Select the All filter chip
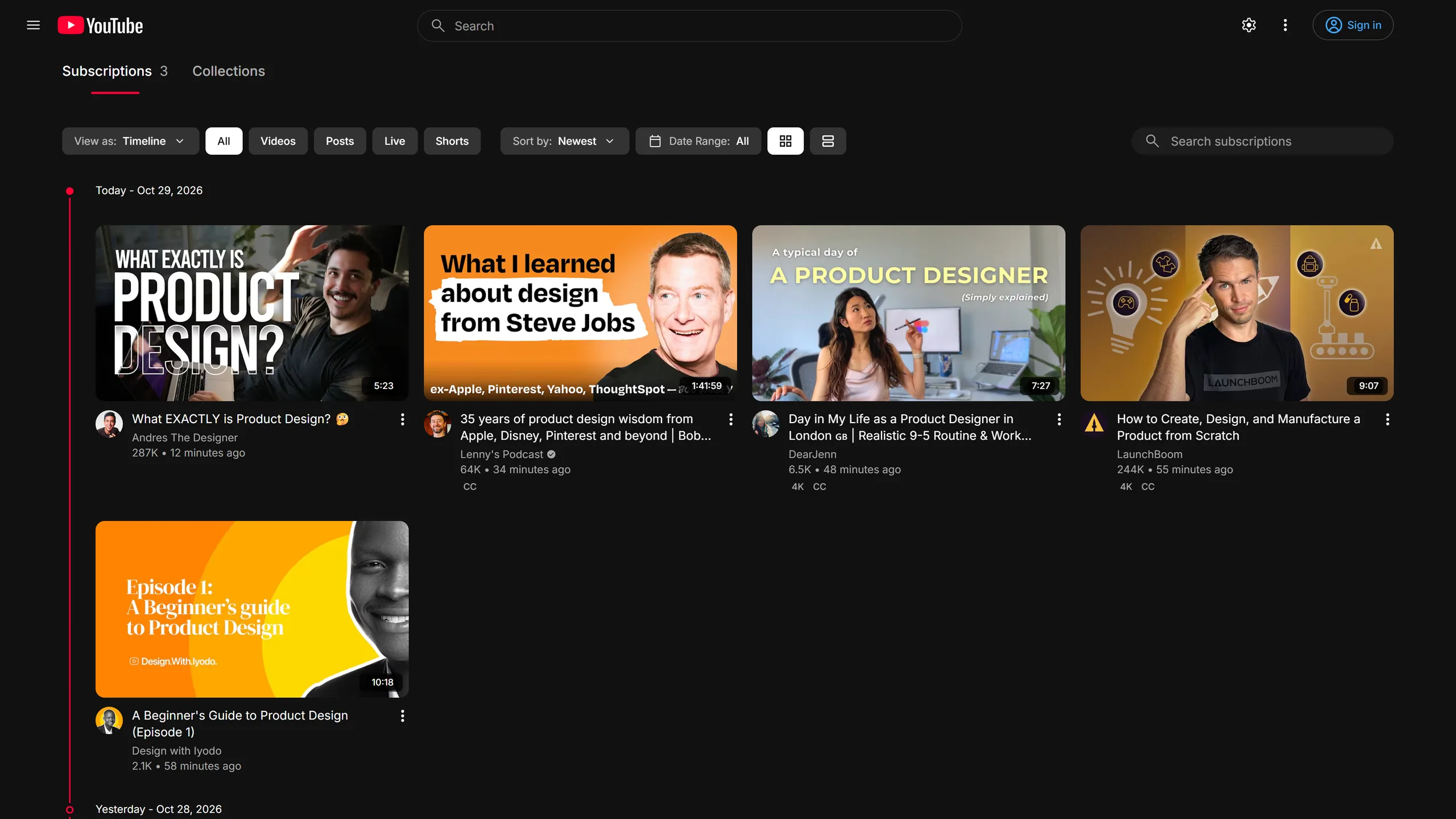 (x=224, y=141)
